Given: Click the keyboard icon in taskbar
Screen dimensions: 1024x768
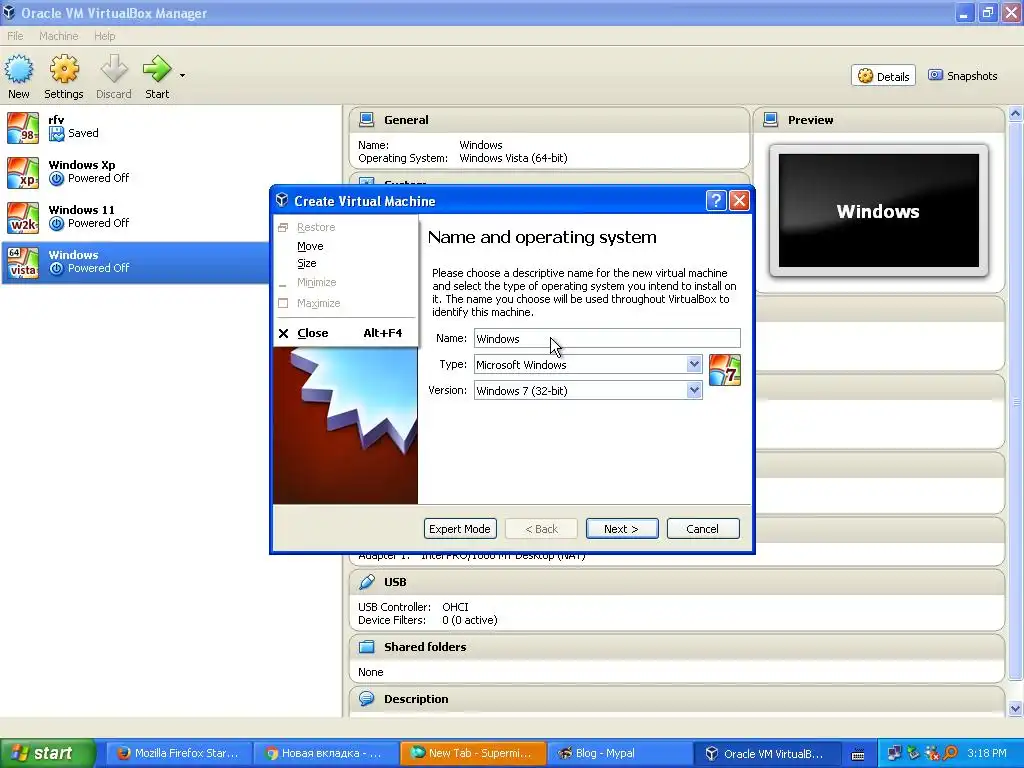Looking at the screenshot, I should click(x=858, y=754).
